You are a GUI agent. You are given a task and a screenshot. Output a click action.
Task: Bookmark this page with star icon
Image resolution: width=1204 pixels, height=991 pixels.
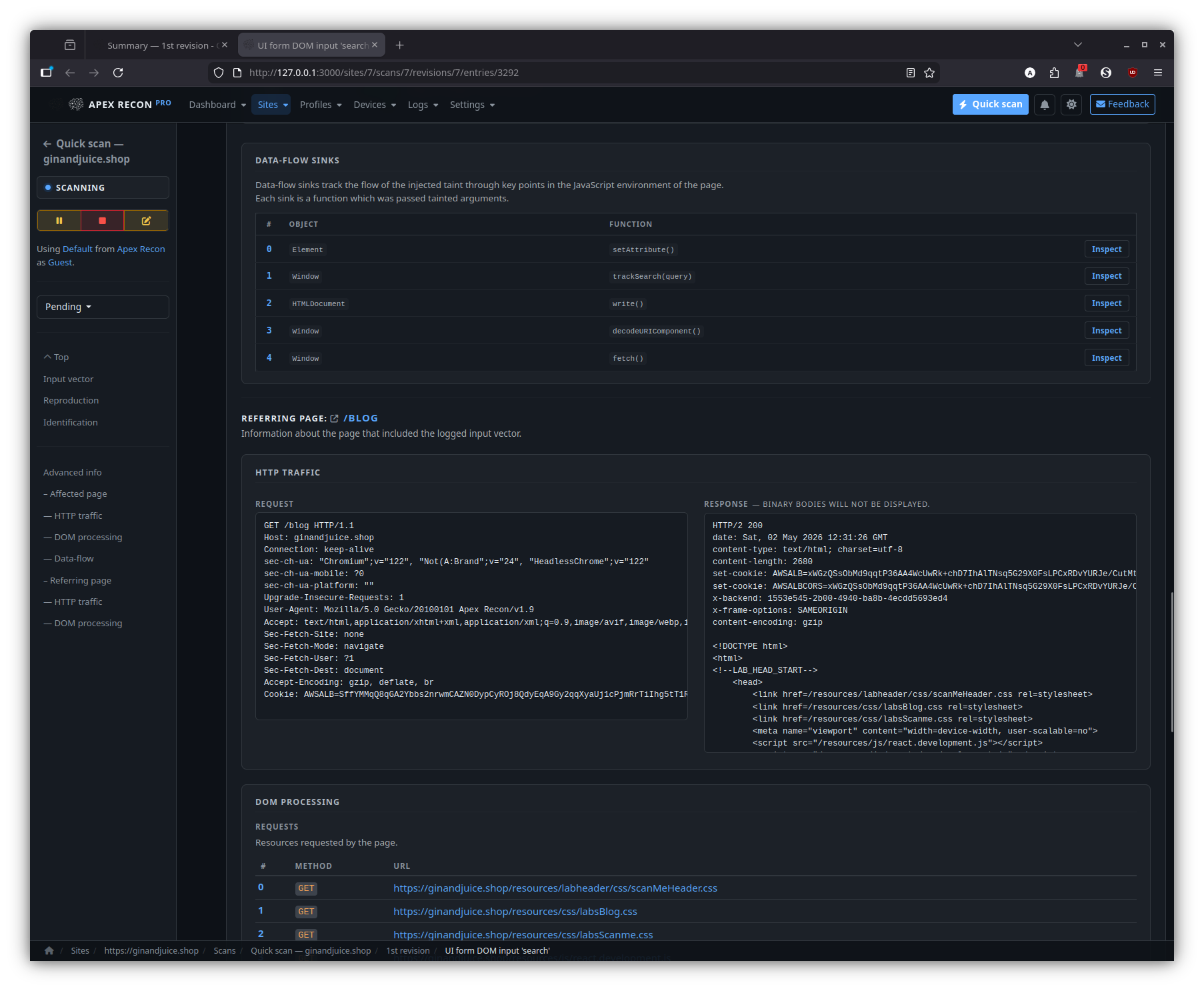[x=929, y=73]
